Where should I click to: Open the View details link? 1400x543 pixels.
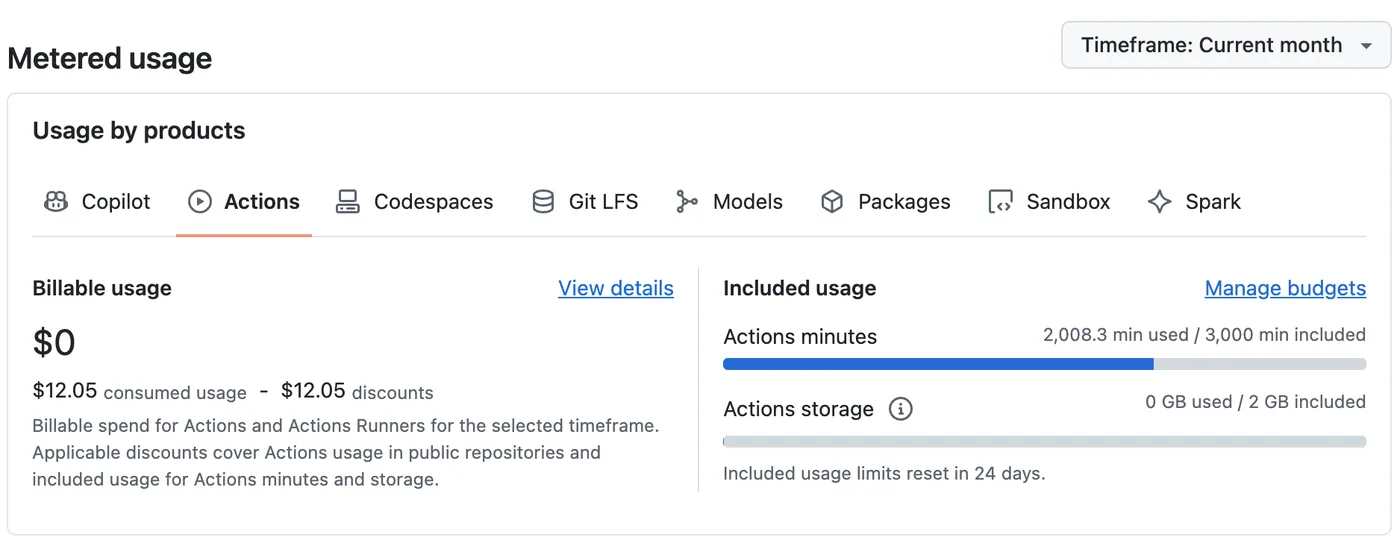616,288
